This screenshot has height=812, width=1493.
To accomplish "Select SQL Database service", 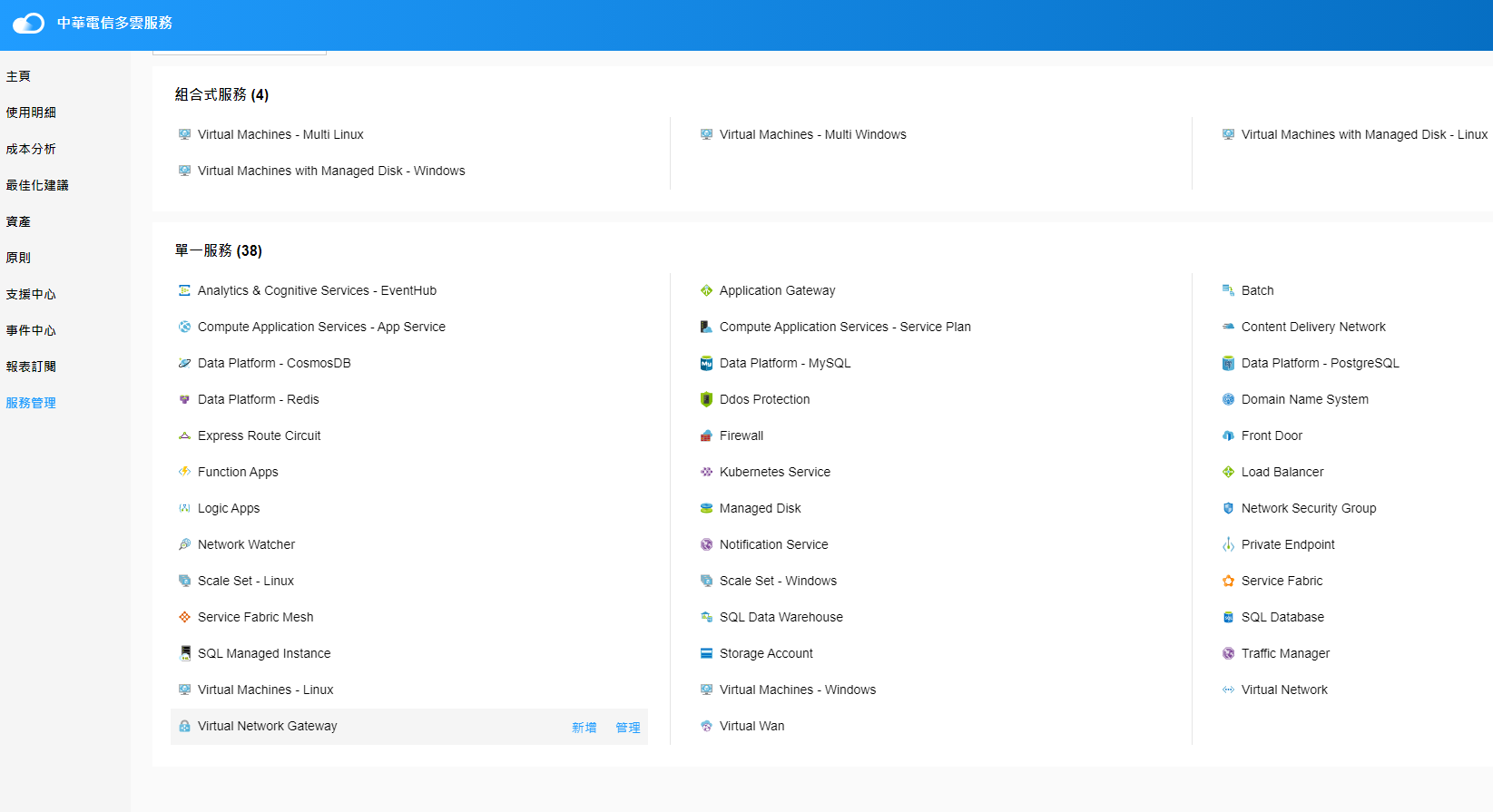I will click(x=1282, y=617).
